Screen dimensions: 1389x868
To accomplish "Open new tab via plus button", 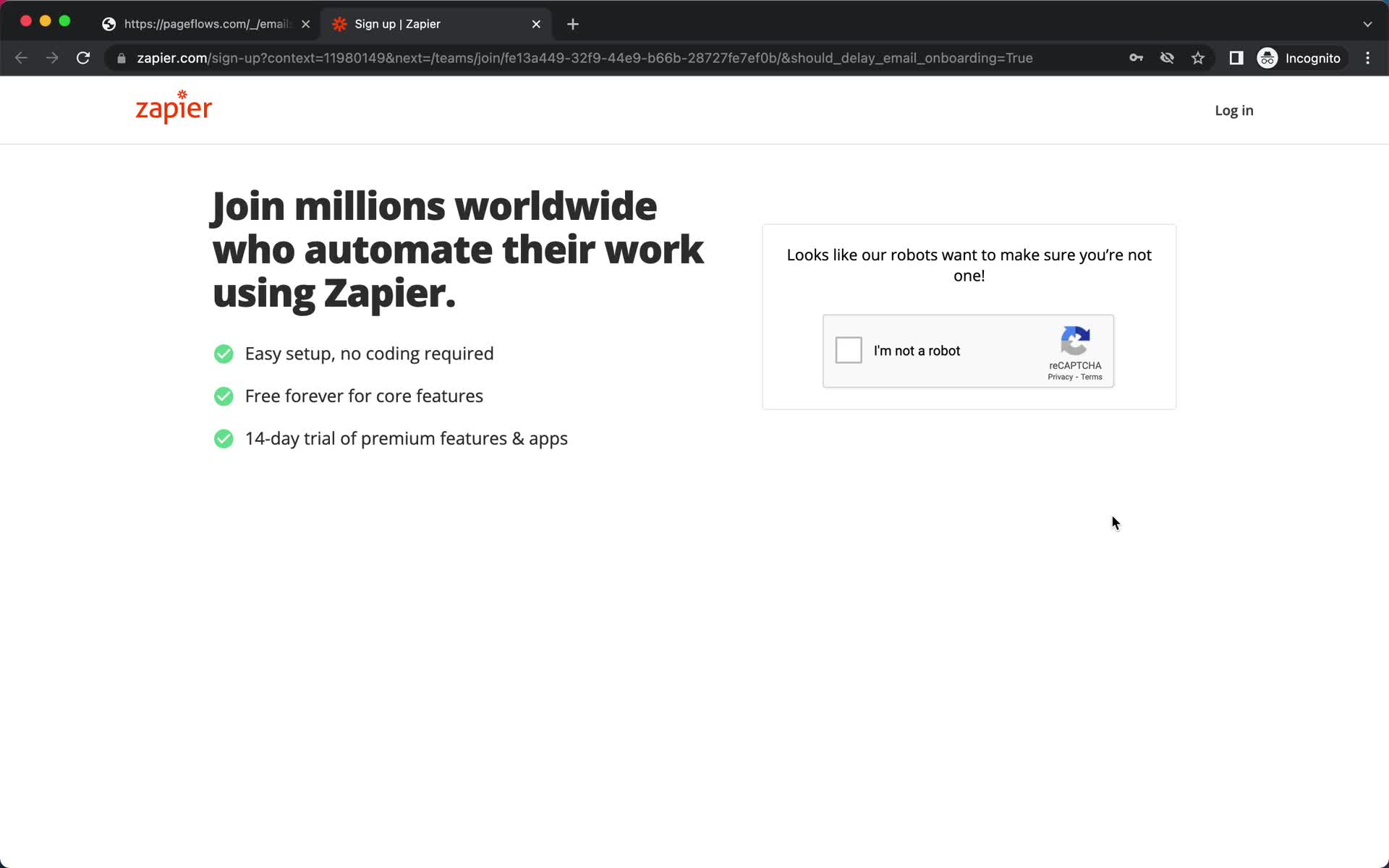I will tap(571, 23).
